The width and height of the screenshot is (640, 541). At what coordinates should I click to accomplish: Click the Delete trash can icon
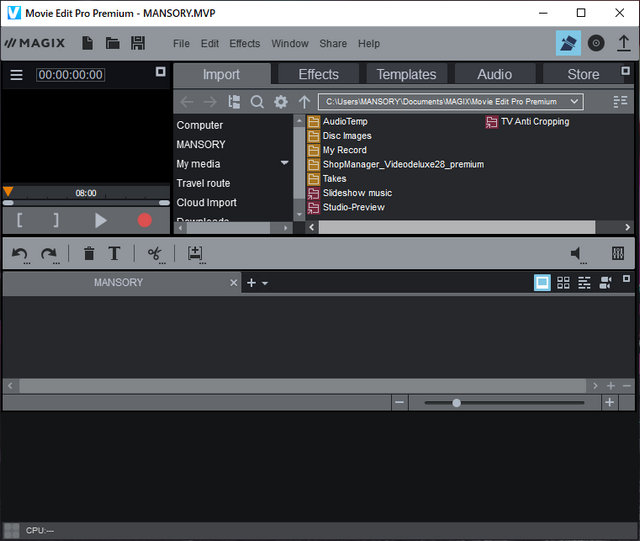(x=89, y=254)
